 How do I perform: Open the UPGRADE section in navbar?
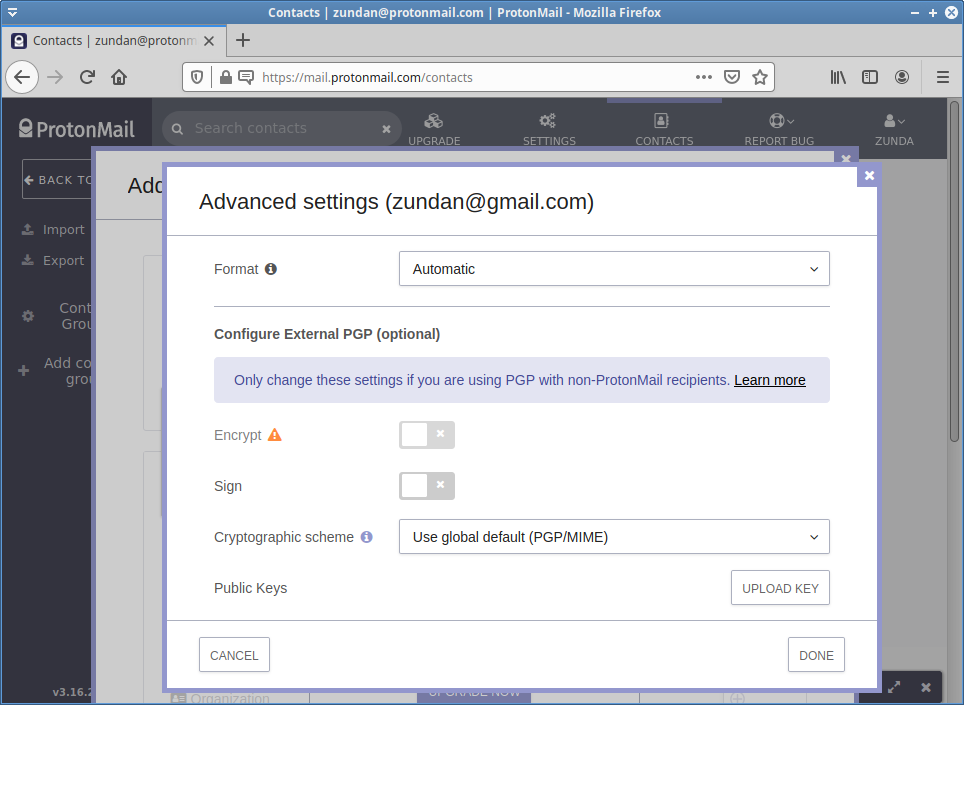click(434, 129)
